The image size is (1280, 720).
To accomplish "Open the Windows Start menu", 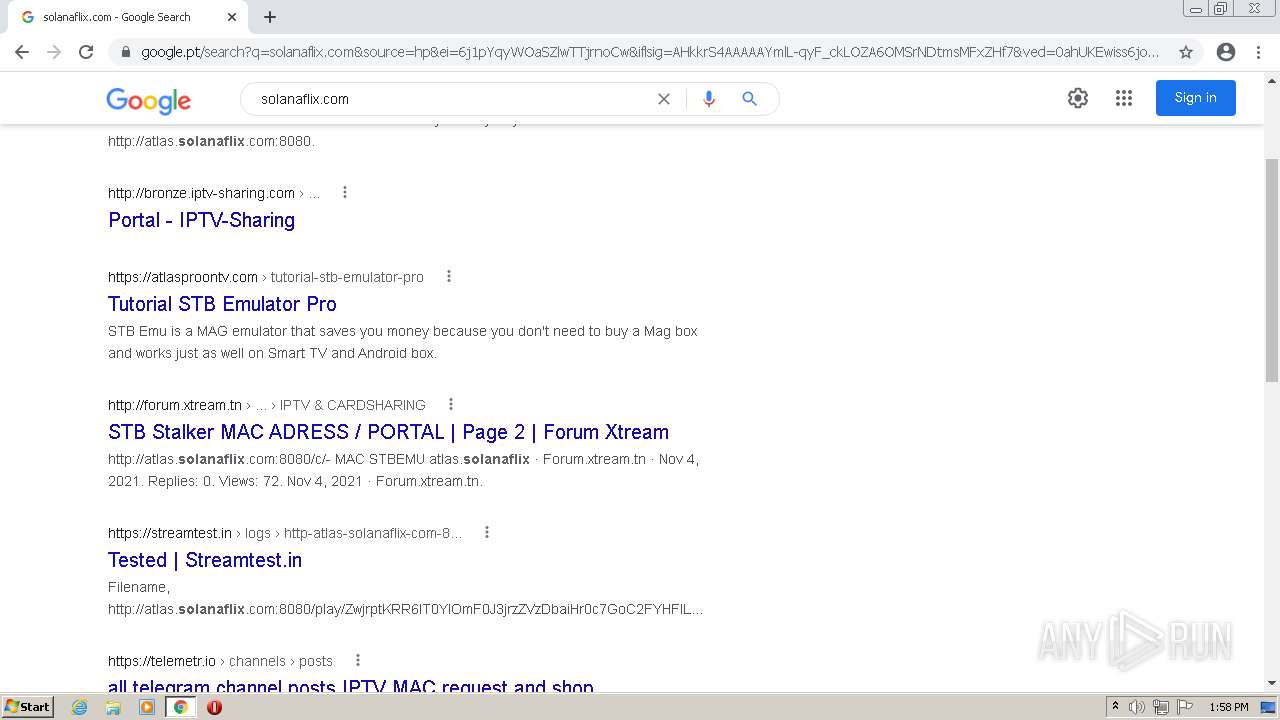I will (x=28, y=707).
